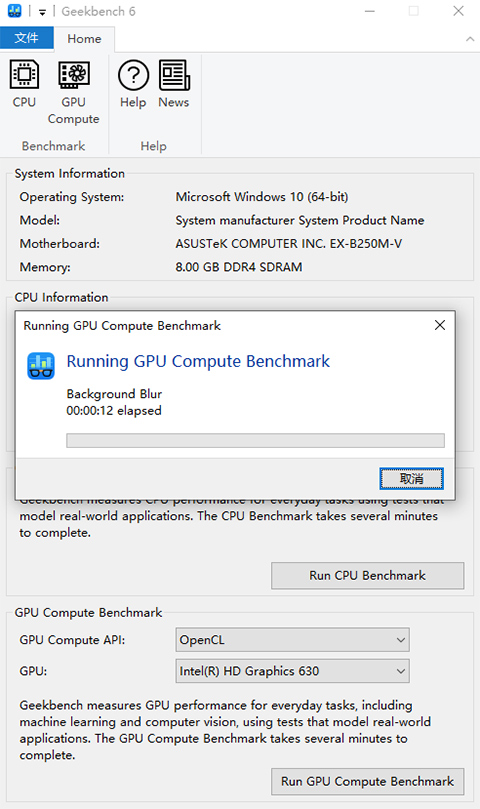Screen dimensions: 480x809
Task: Open the quick access toolbar customize arrow
Action: click(42, 12)
